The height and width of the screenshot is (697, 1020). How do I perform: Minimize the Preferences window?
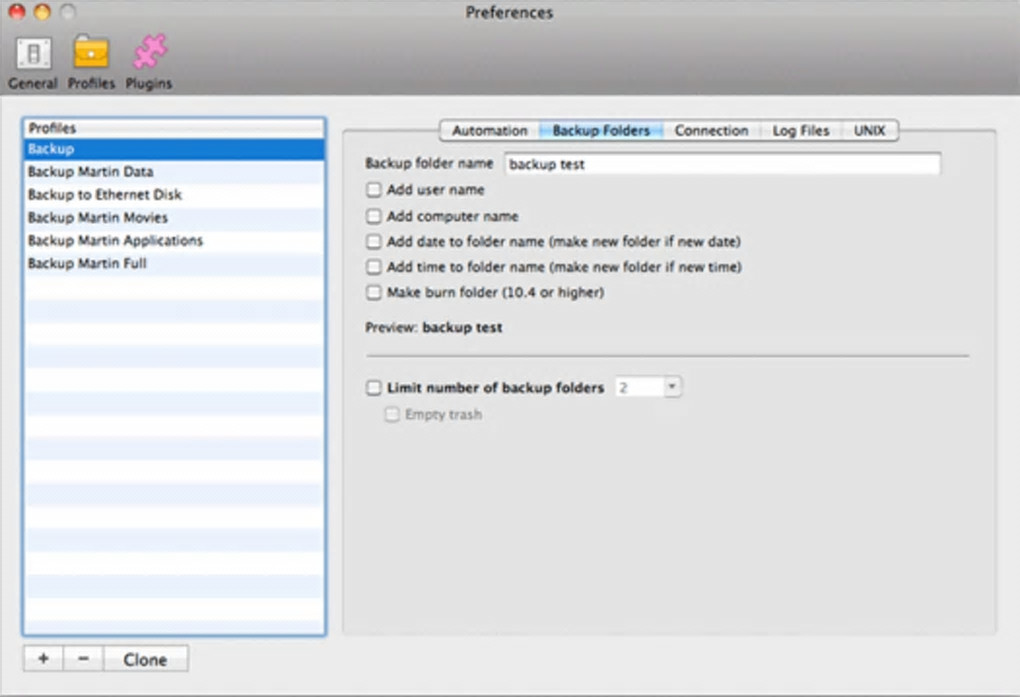(42, 11)
